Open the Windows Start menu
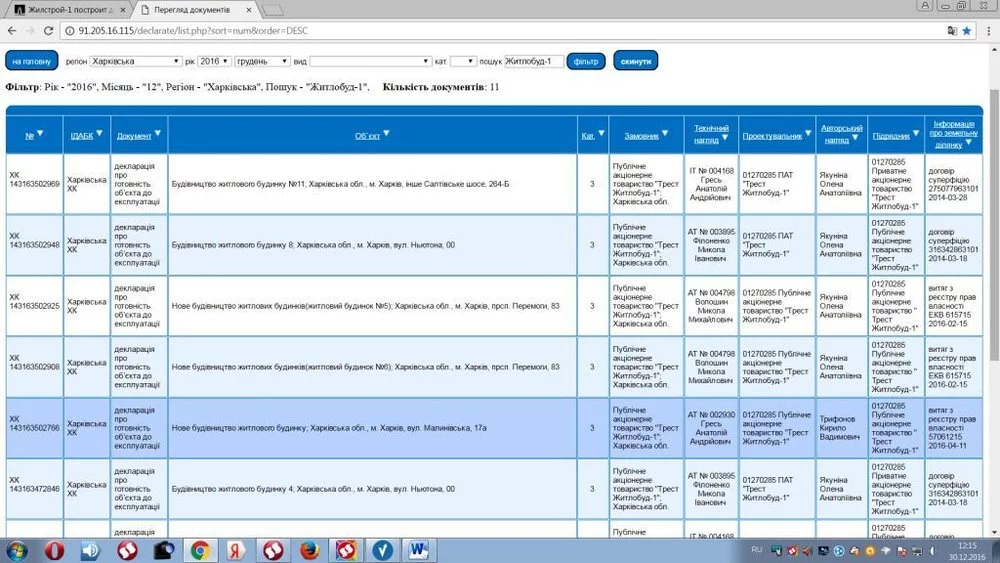The image size is (1000, 563). [x=17, y=550]
